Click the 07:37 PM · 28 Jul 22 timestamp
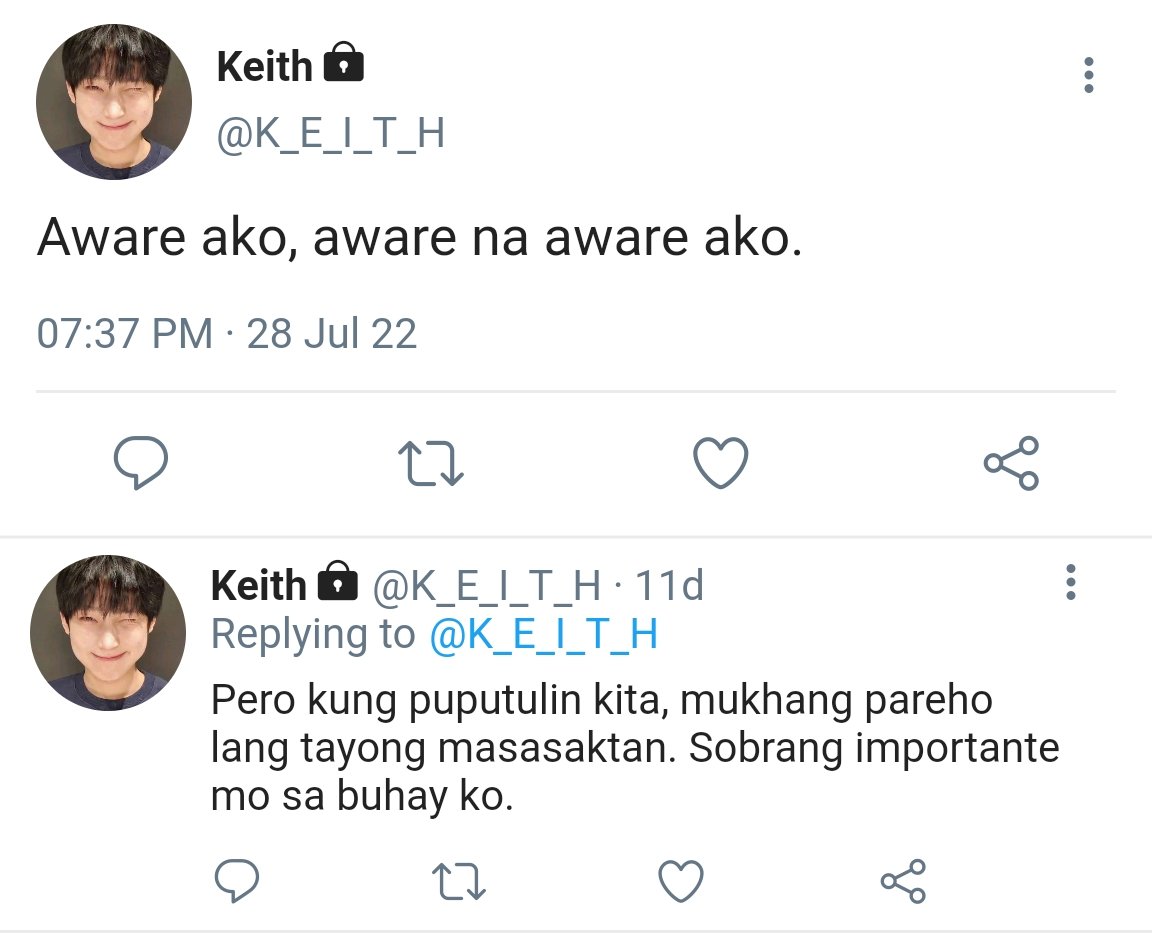The width and height of the screenshot is (1152, 933). click(x=227, y=333)
